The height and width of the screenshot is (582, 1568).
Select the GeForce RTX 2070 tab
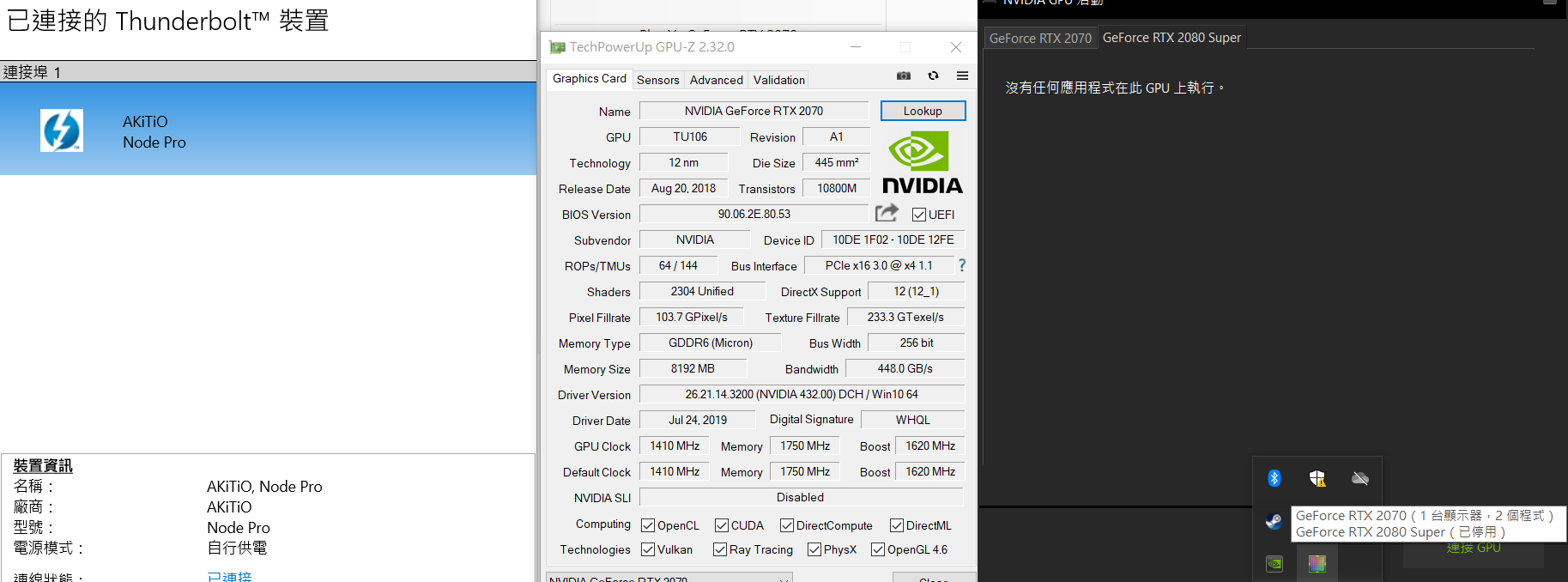(1040, 38)
